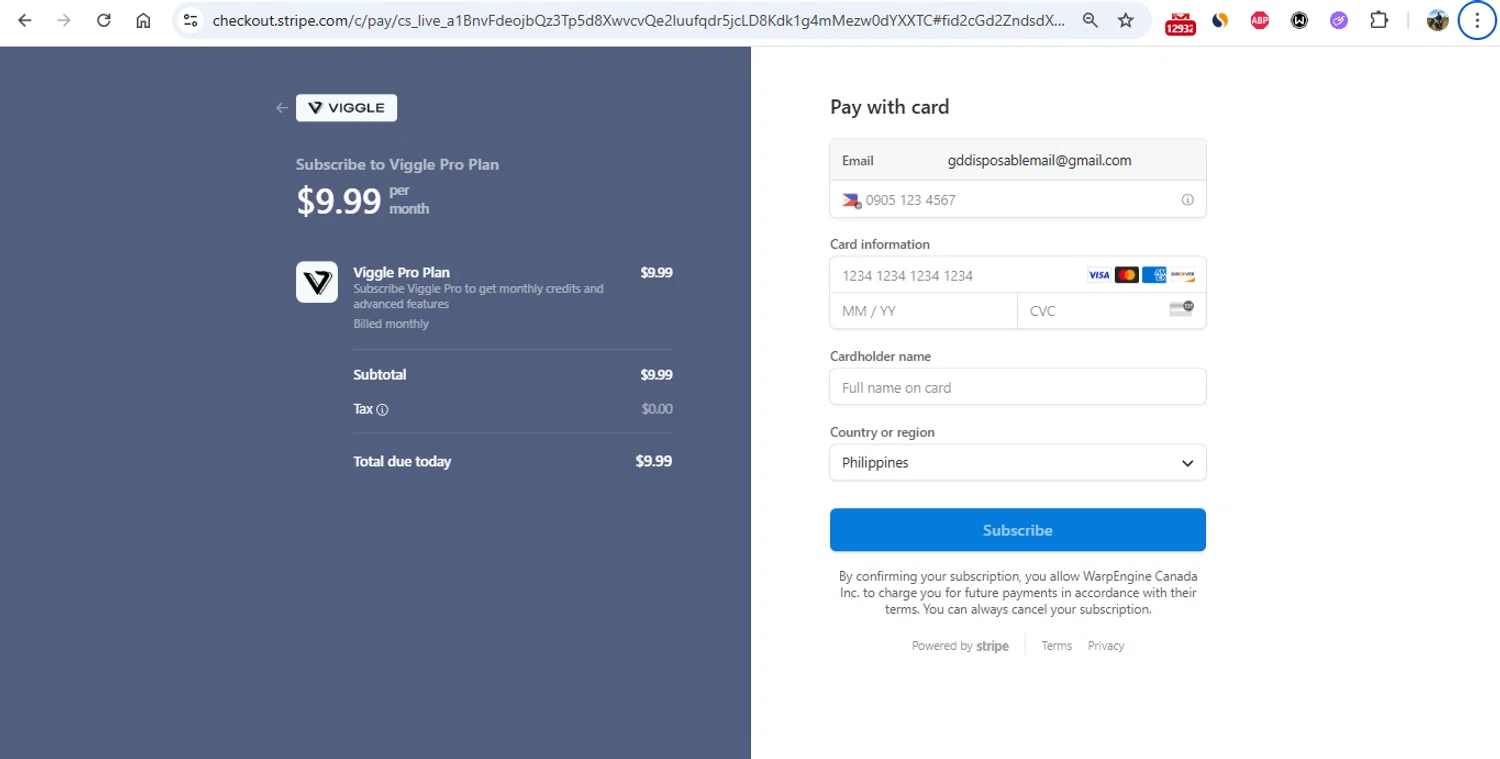Open the purple round extension icon
This screenshot has width=1500, height=759.
(1339, 20)
